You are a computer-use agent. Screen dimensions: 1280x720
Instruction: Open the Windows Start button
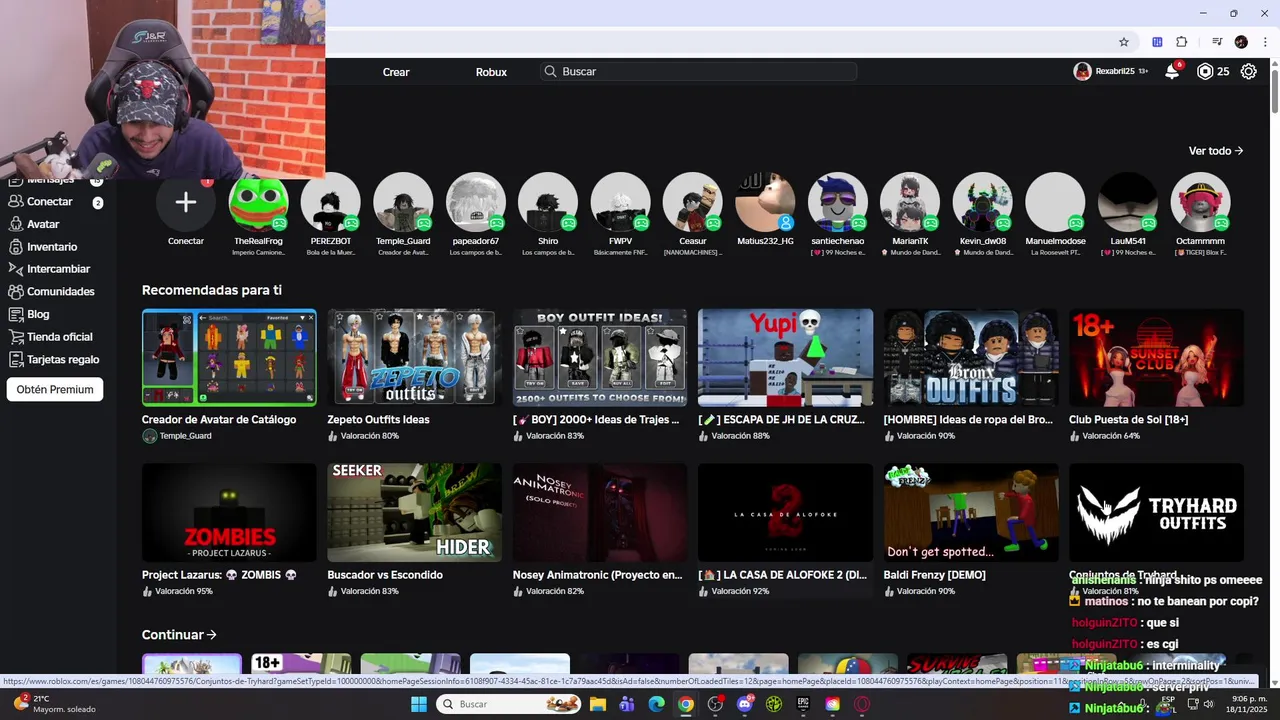click(x=419, y=704)
